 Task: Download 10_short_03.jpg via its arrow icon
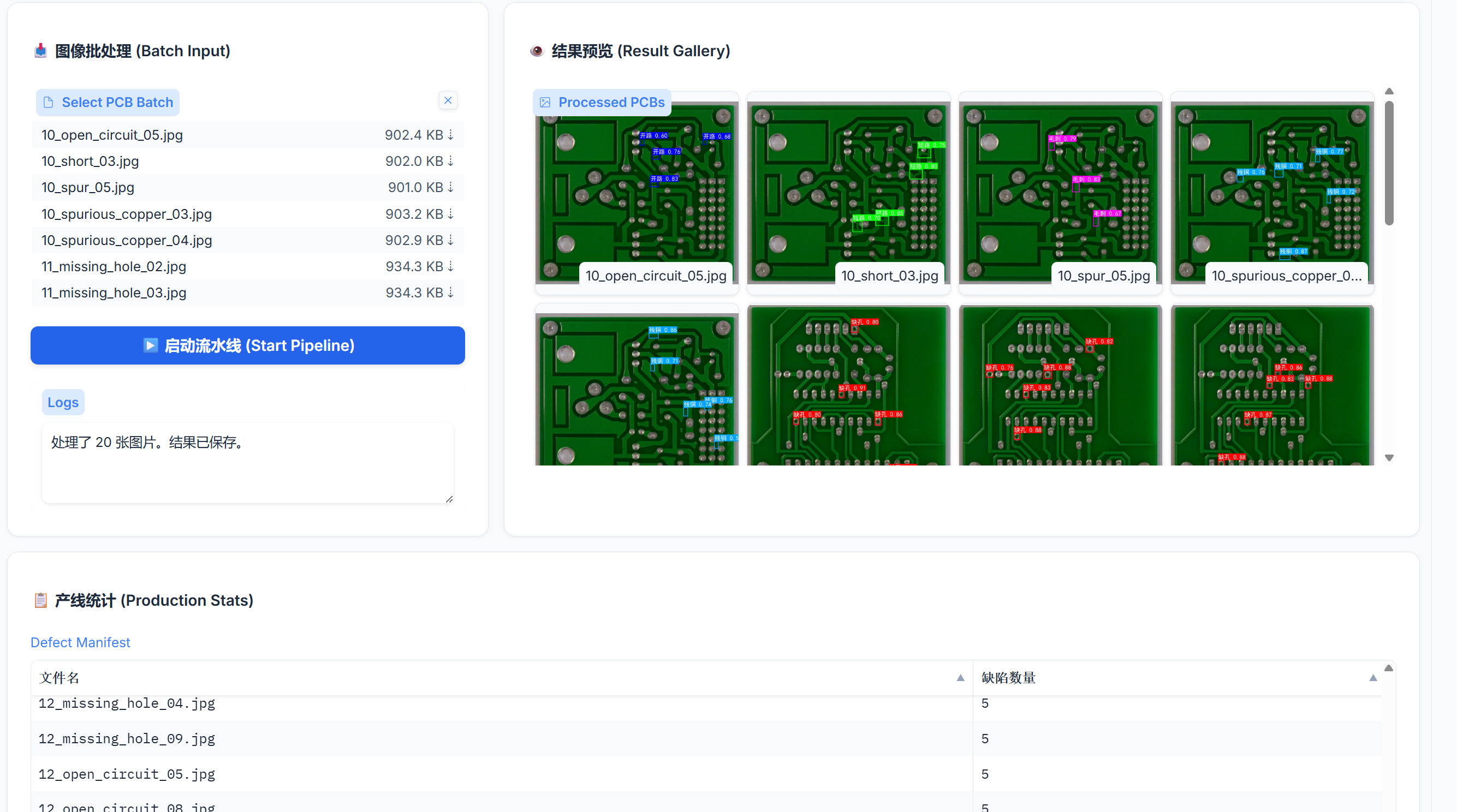coord(451,161)
